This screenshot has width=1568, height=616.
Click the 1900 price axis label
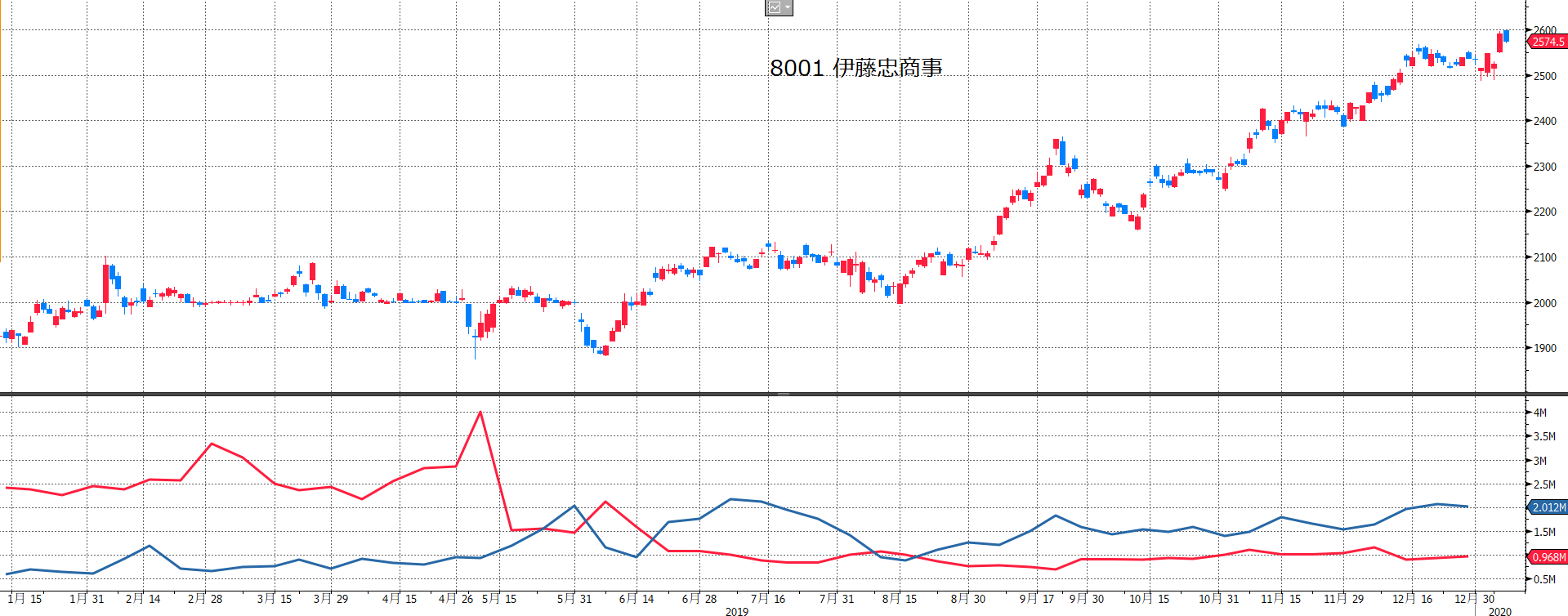(1544, 348)
